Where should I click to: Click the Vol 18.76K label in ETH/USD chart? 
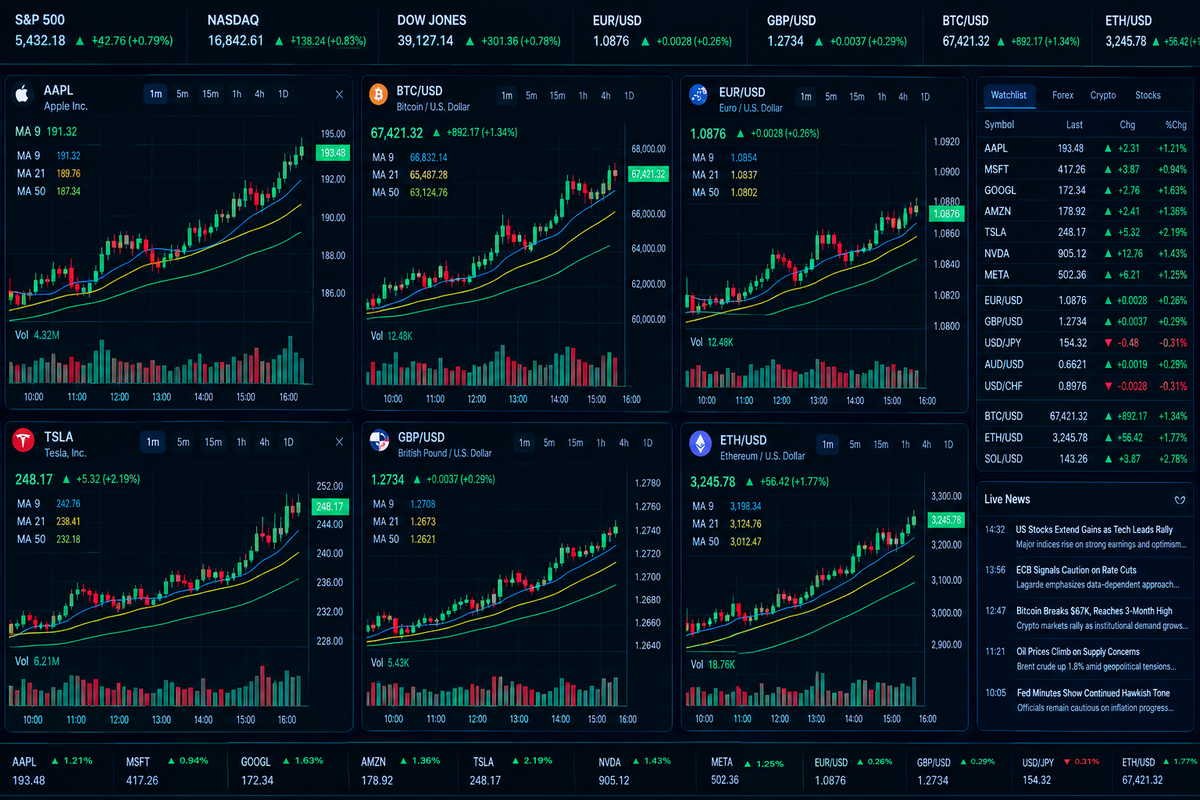click(x=713, y=664)
